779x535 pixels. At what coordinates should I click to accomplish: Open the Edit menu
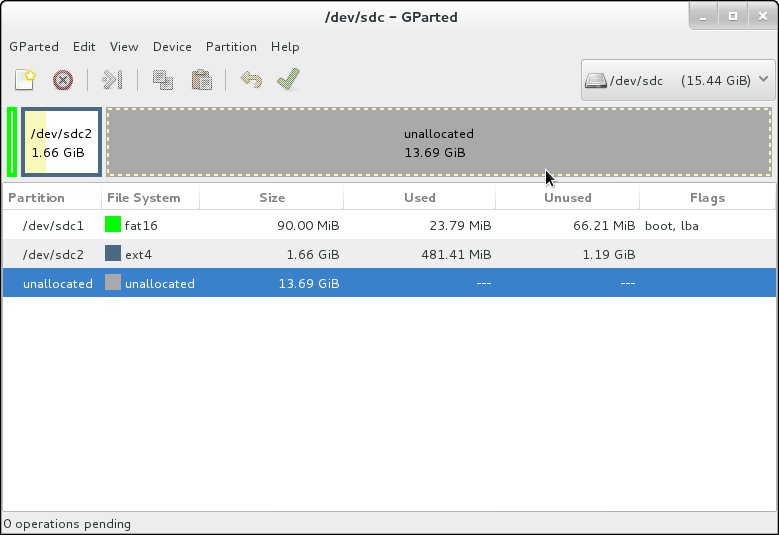coord(84,47)
